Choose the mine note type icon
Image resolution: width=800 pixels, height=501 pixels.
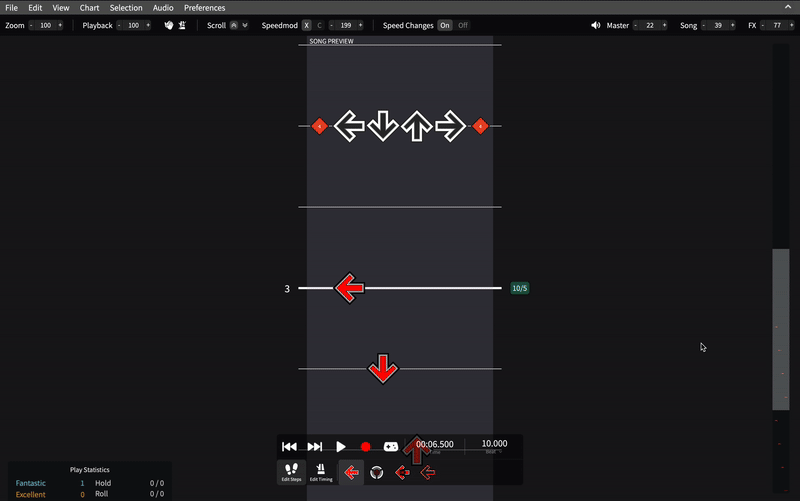coord(377,472)
